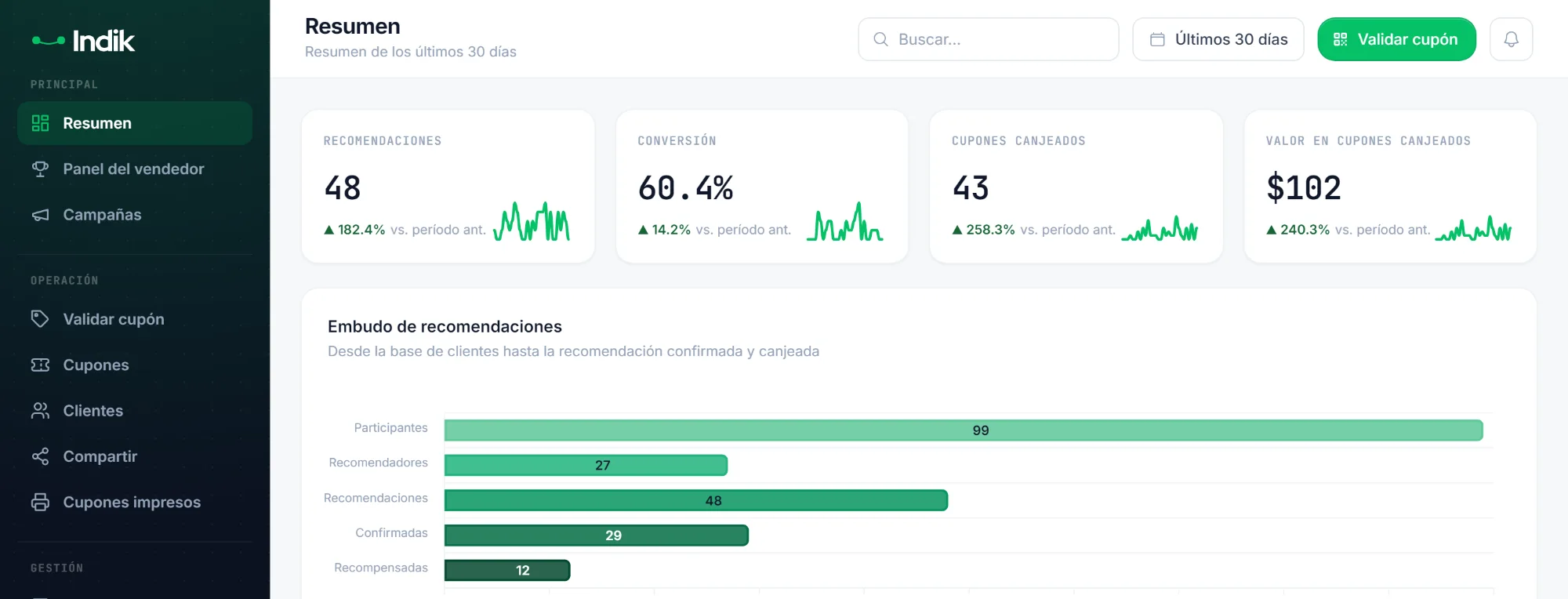The width and height of the screenshot is (1568, 599).
Task: Open the Resumen sidebar item
Action: pos(135,123)
